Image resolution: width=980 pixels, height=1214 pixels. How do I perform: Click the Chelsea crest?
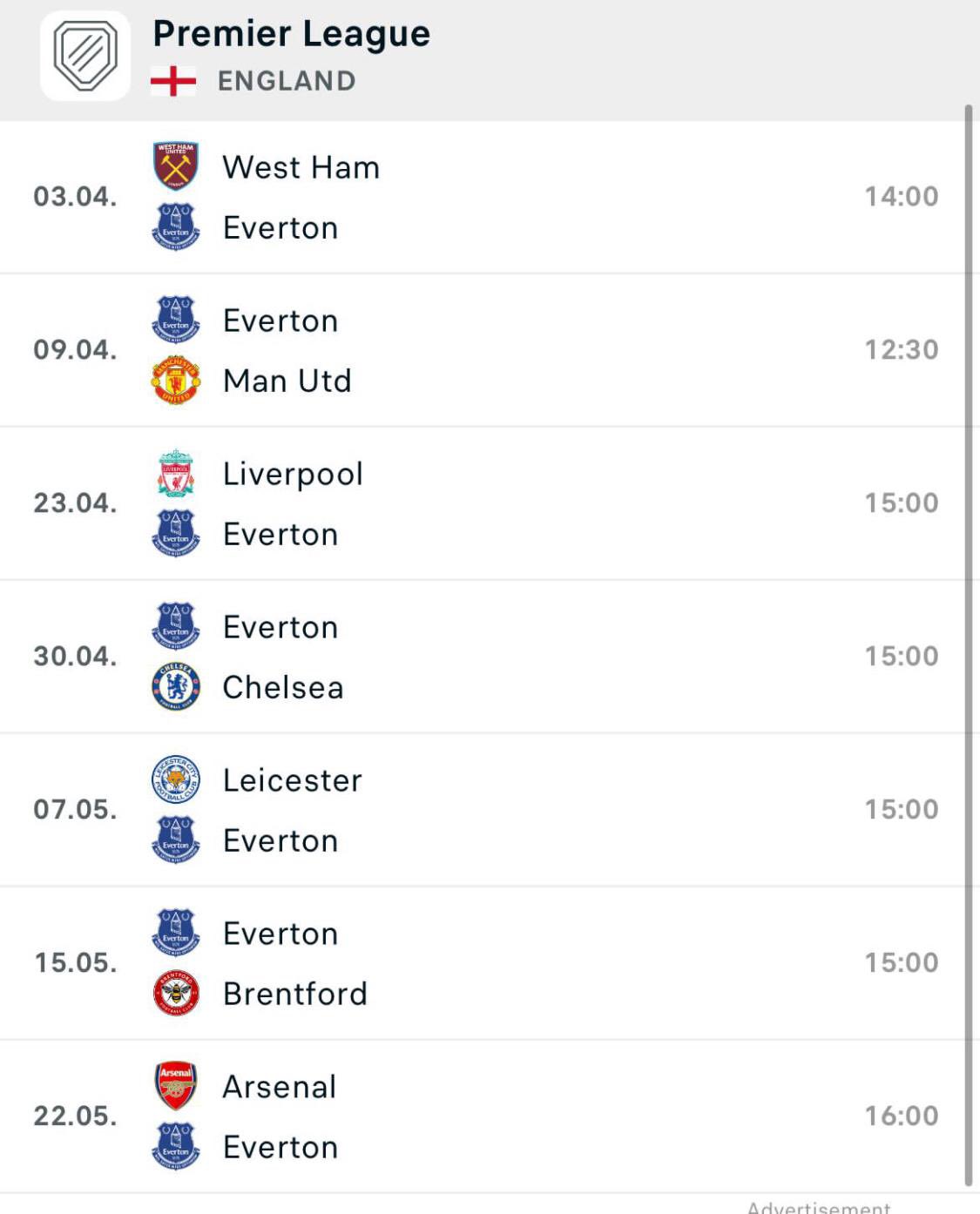pos(176,687)
